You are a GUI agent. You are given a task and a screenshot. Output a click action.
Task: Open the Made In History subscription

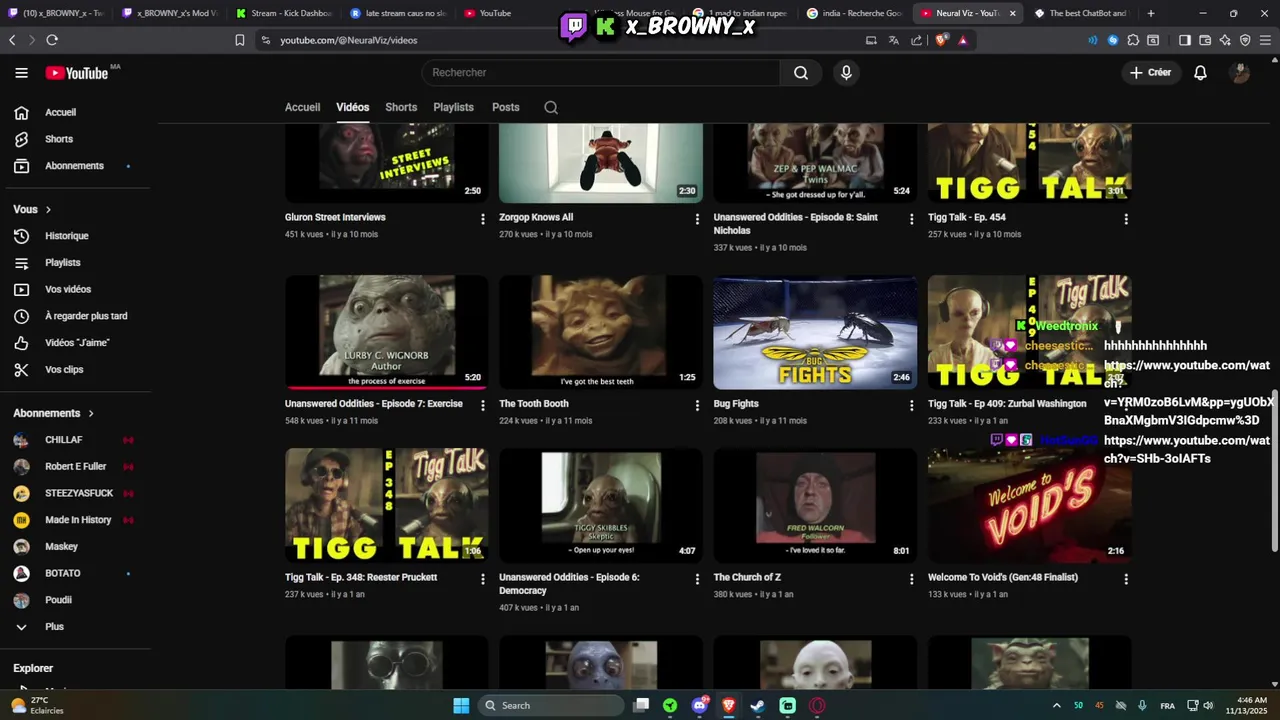tap(78, 520)
